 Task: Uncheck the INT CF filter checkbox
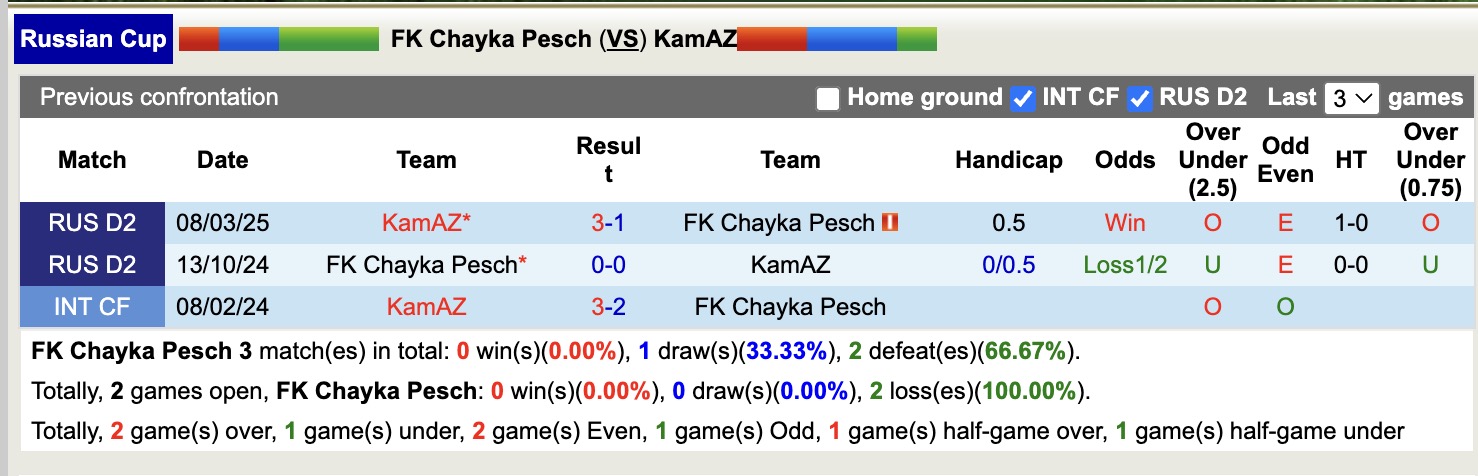pos(1022,99)
